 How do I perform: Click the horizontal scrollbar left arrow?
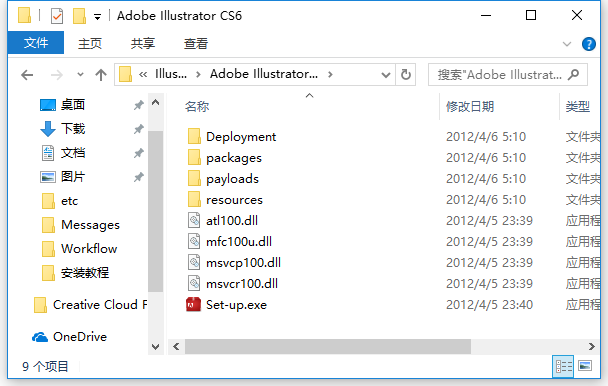(x=176, y=346)
